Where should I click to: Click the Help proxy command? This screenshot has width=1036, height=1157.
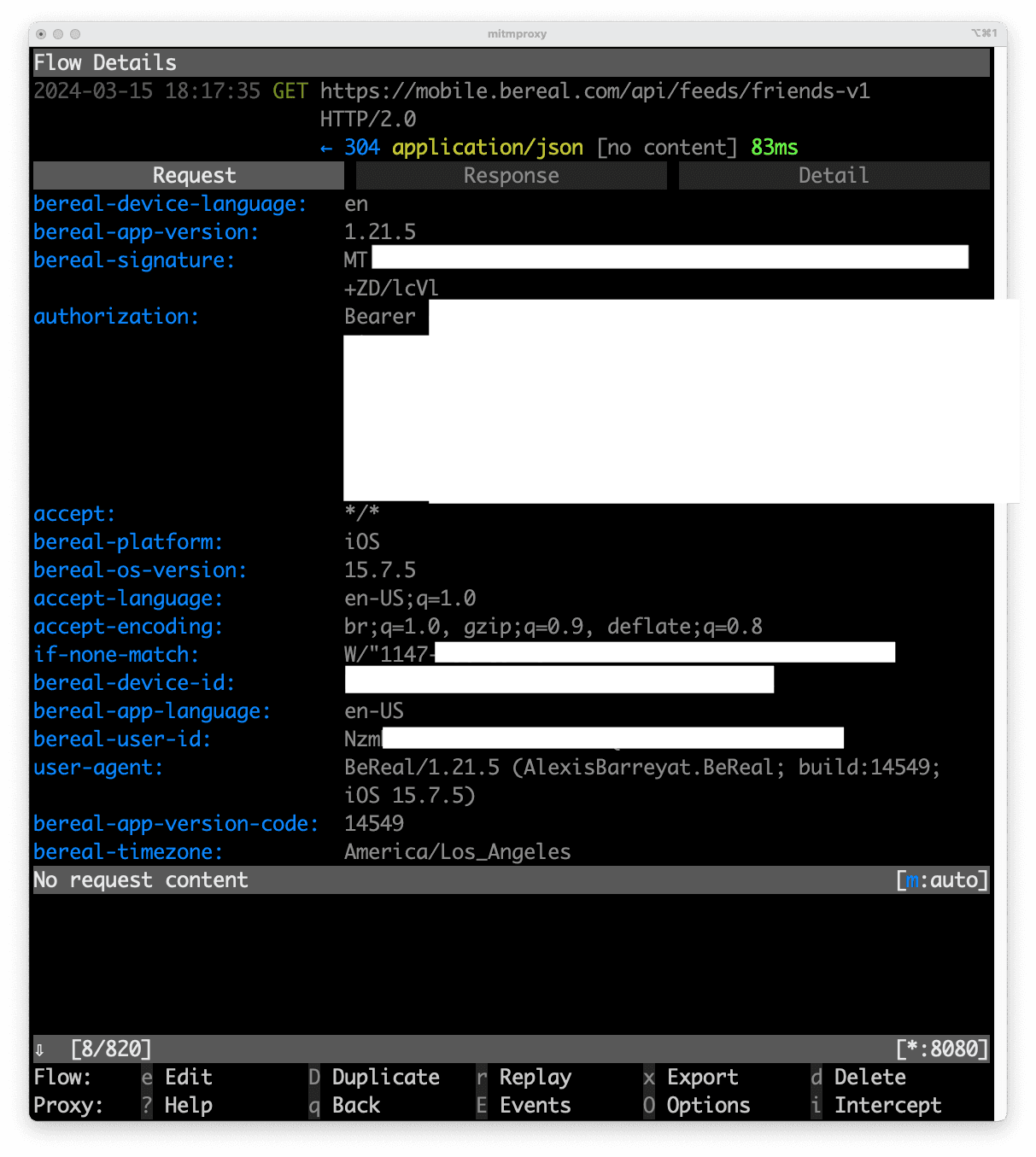(x=177, y=1105)
